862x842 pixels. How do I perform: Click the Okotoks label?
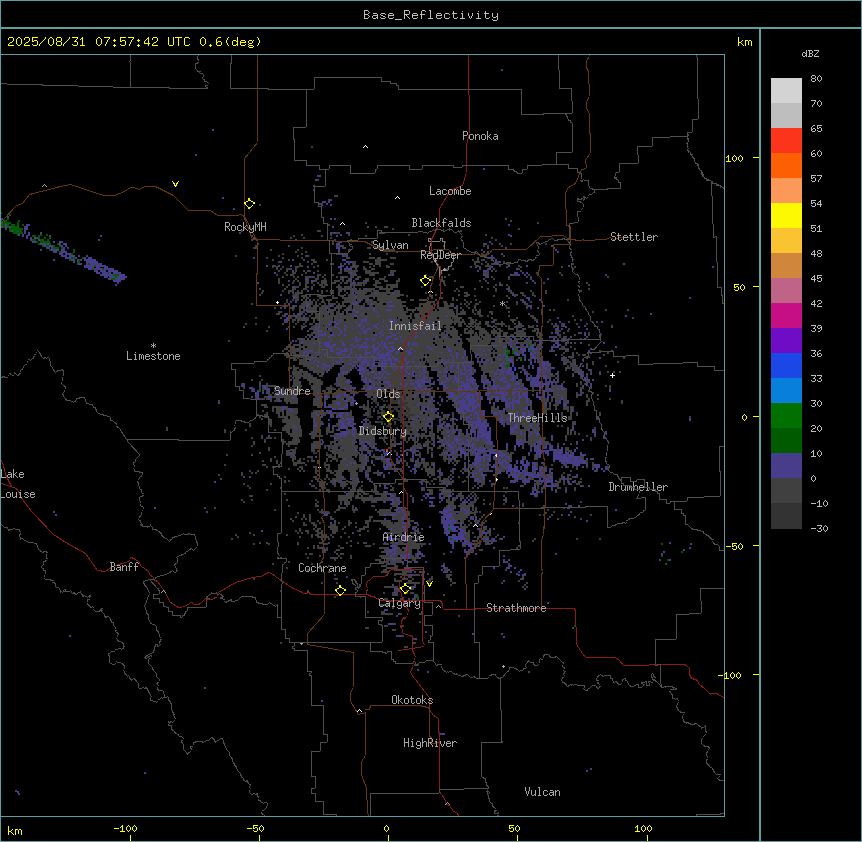[x=412, y=700]
